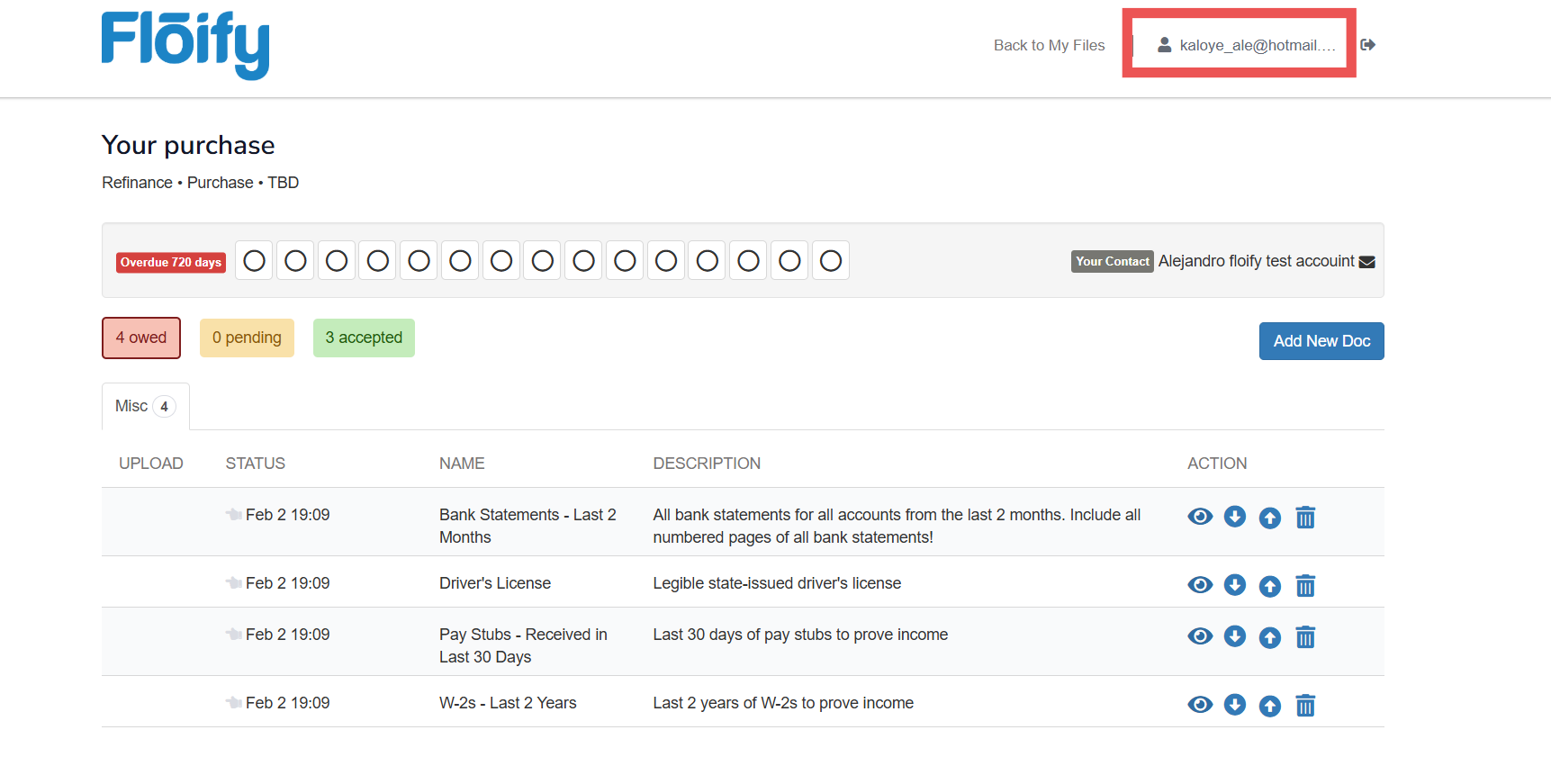This screenshot has height=784, width=1551.
Task: Click the logout icon next to the email
Action: tap(1367, 45)
